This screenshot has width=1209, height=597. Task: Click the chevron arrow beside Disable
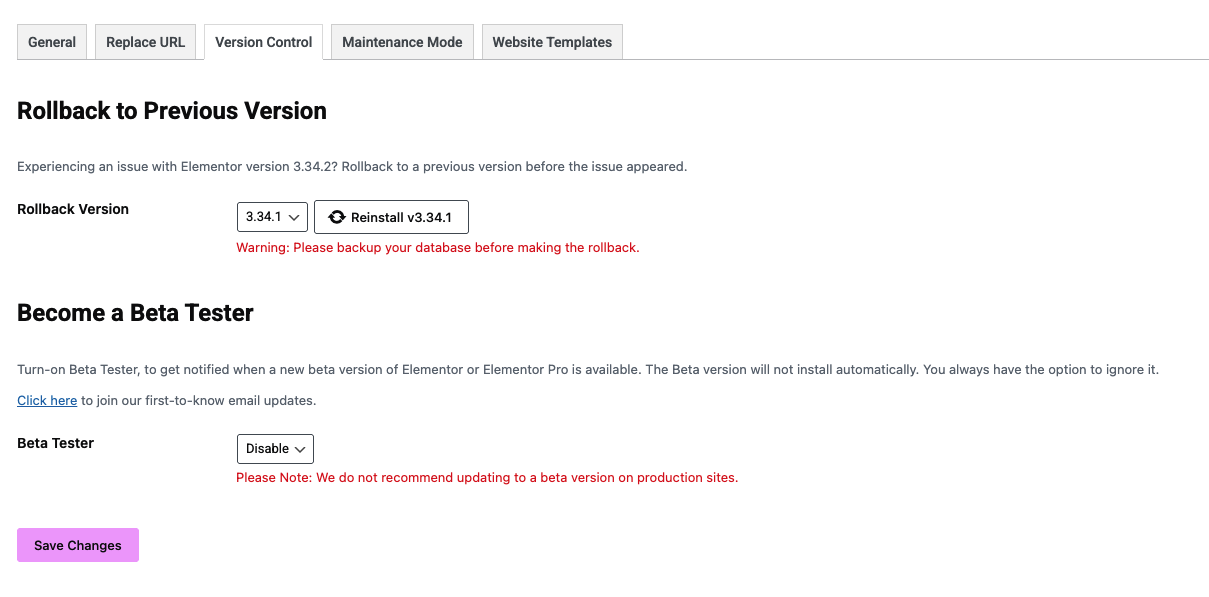(300, 449)
